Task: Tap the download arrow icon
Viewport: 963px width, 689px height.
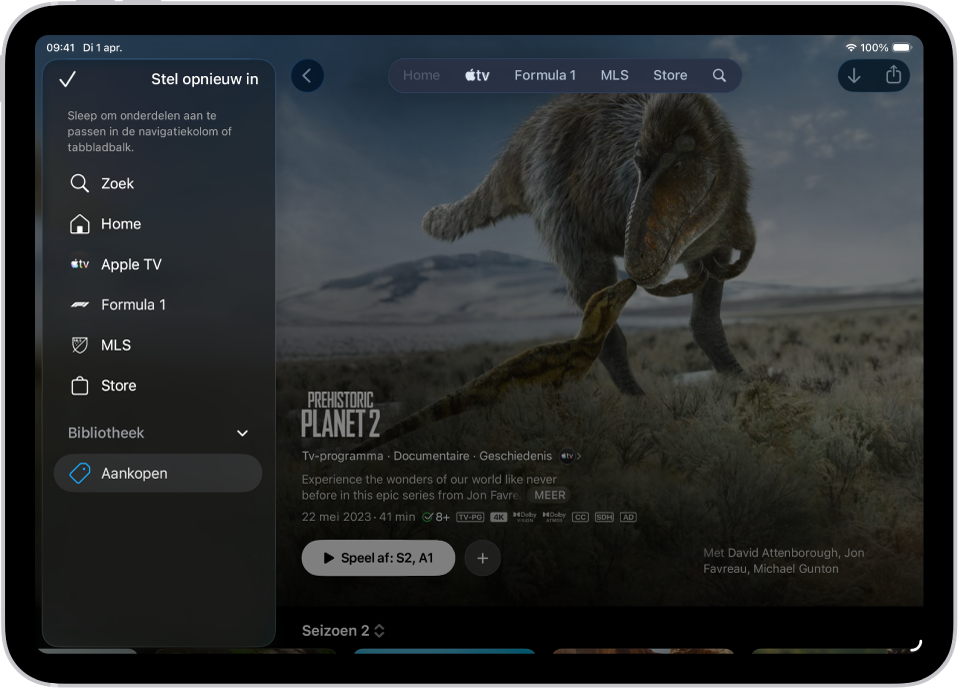Action: (854, 76)
